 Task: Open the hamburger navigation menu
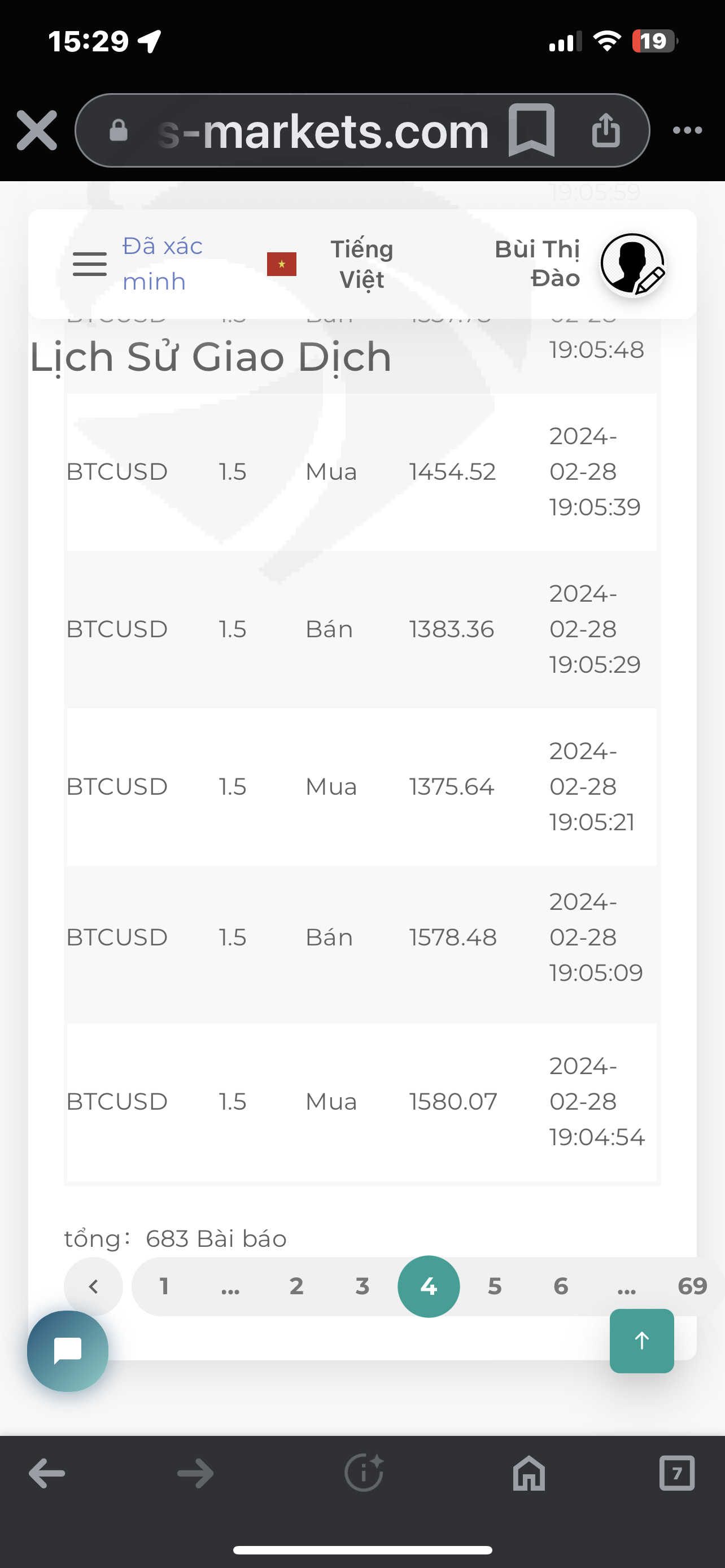(89, 264)
